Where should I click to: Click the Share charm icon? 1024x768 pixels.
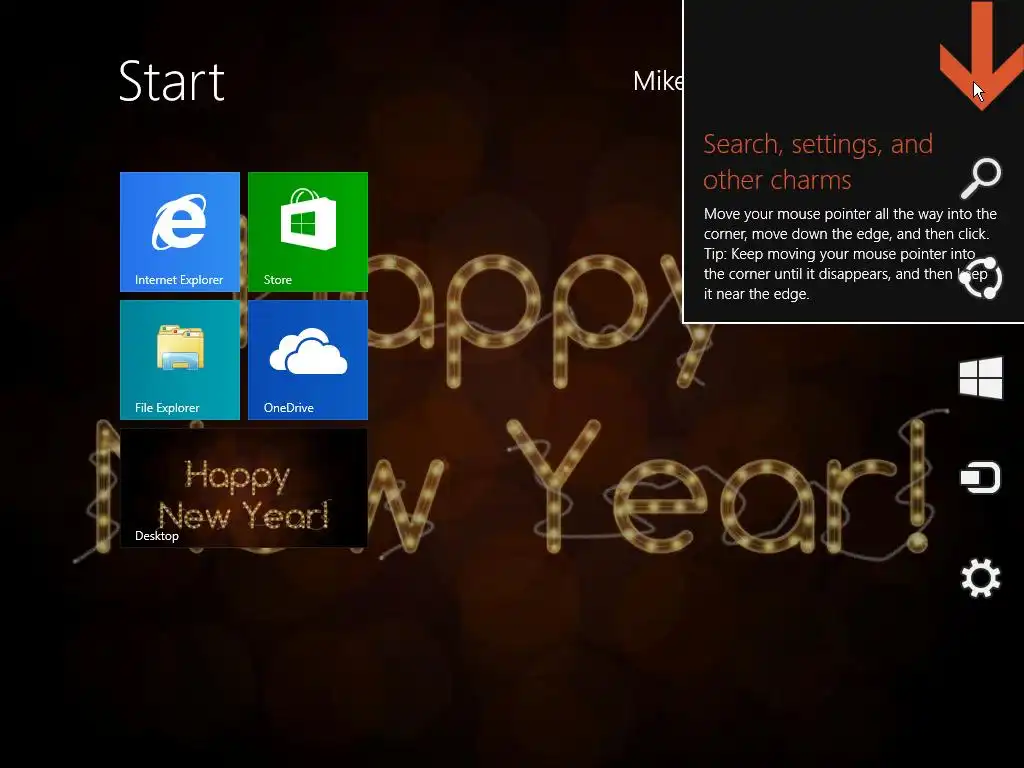pos(981,278)
